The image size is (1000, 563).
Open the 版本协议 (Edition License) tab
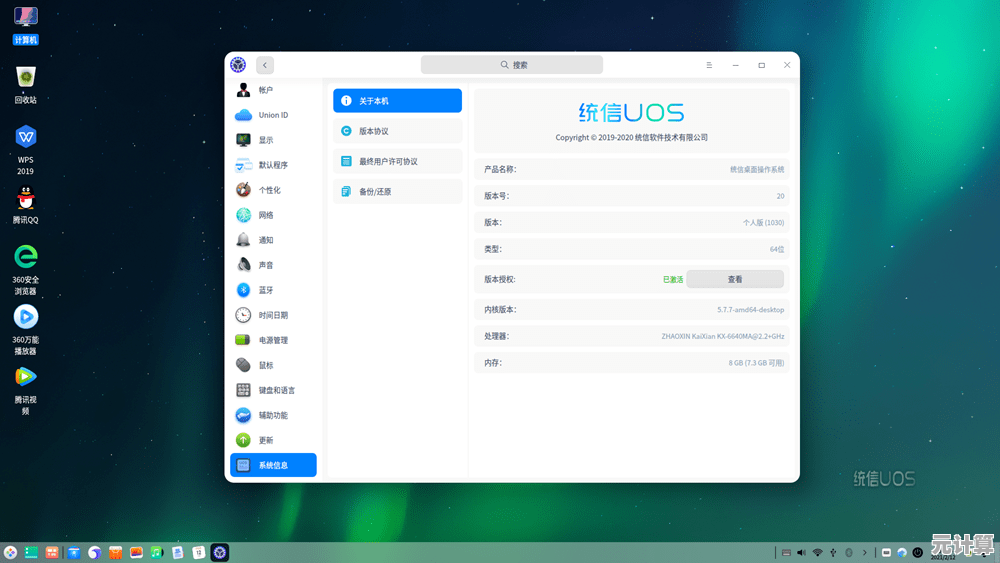click(x=397, y=131)
